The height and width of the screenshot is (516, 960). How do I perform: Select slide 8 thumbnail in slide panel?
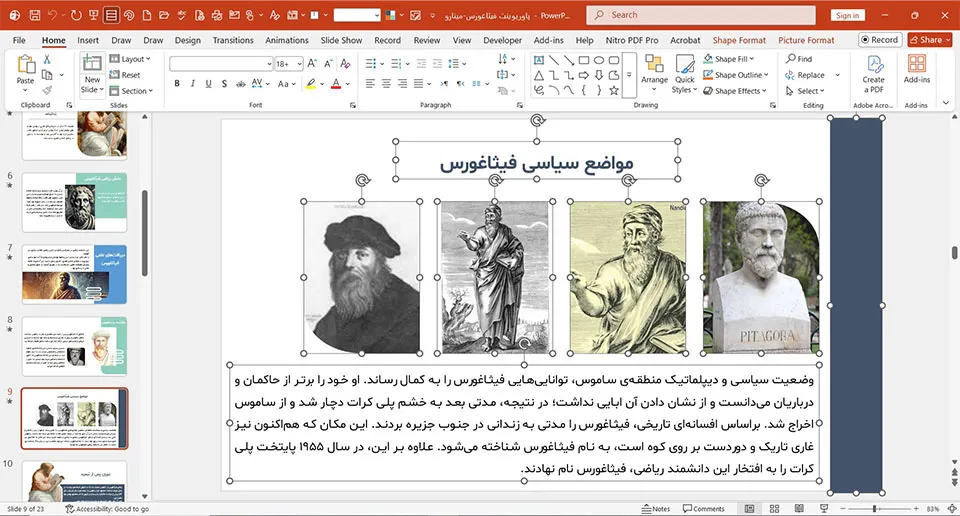[x=74, y=346]
